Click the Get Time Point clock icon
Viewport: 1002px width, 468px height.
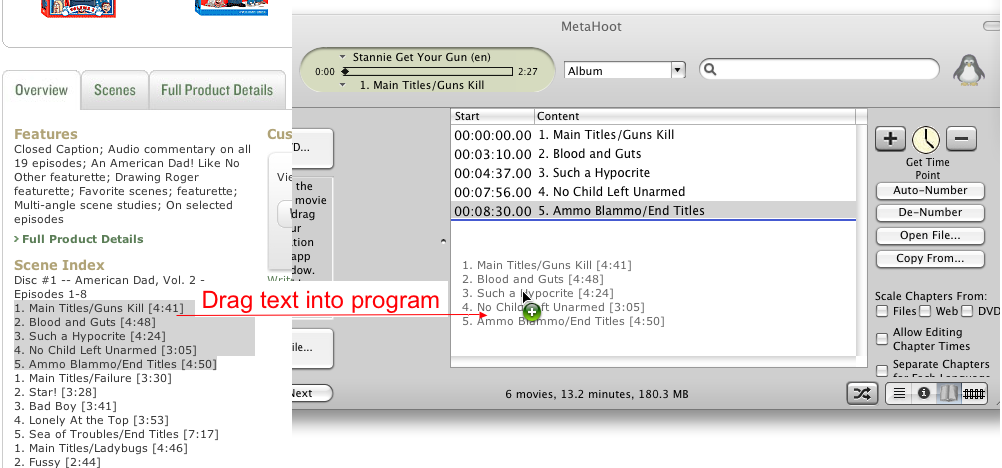pos(926,139)
